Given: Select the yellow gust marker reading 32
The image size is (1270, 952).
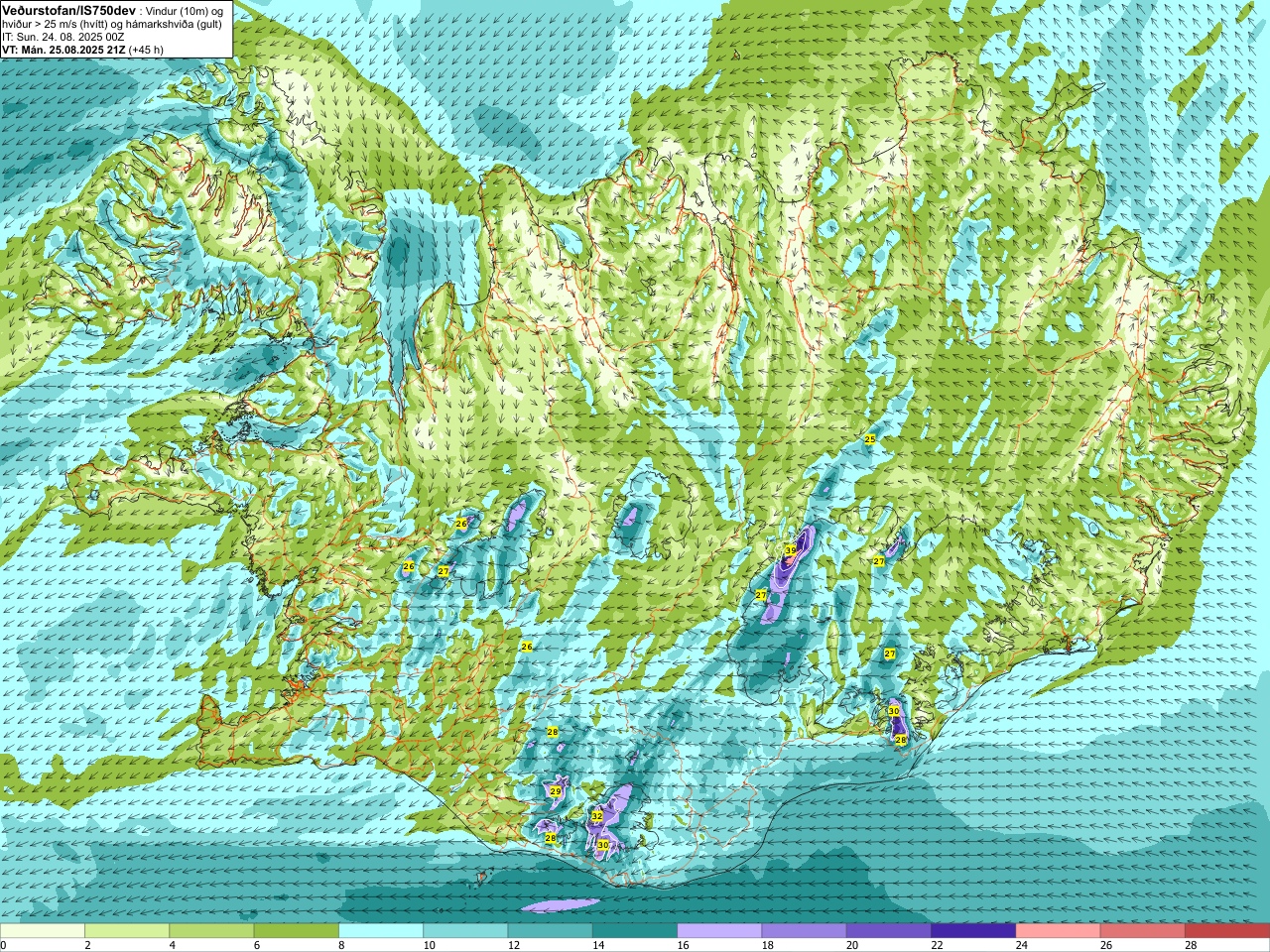Looking at the screenshot, I should coord(597,816).
